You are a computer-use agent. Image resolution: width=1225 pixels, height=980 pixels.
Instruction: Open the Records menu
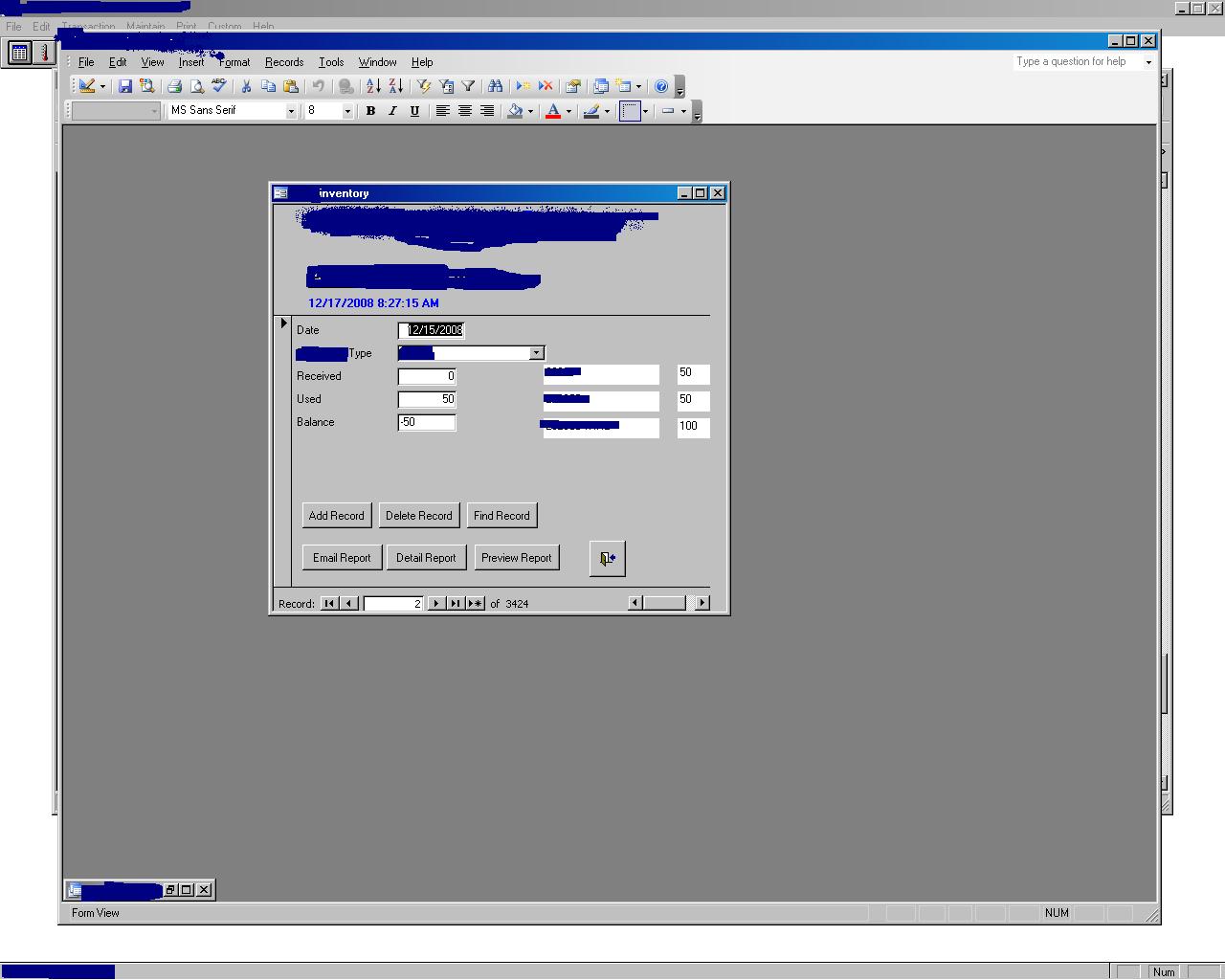pyautogui.click(x=284, y=62)
